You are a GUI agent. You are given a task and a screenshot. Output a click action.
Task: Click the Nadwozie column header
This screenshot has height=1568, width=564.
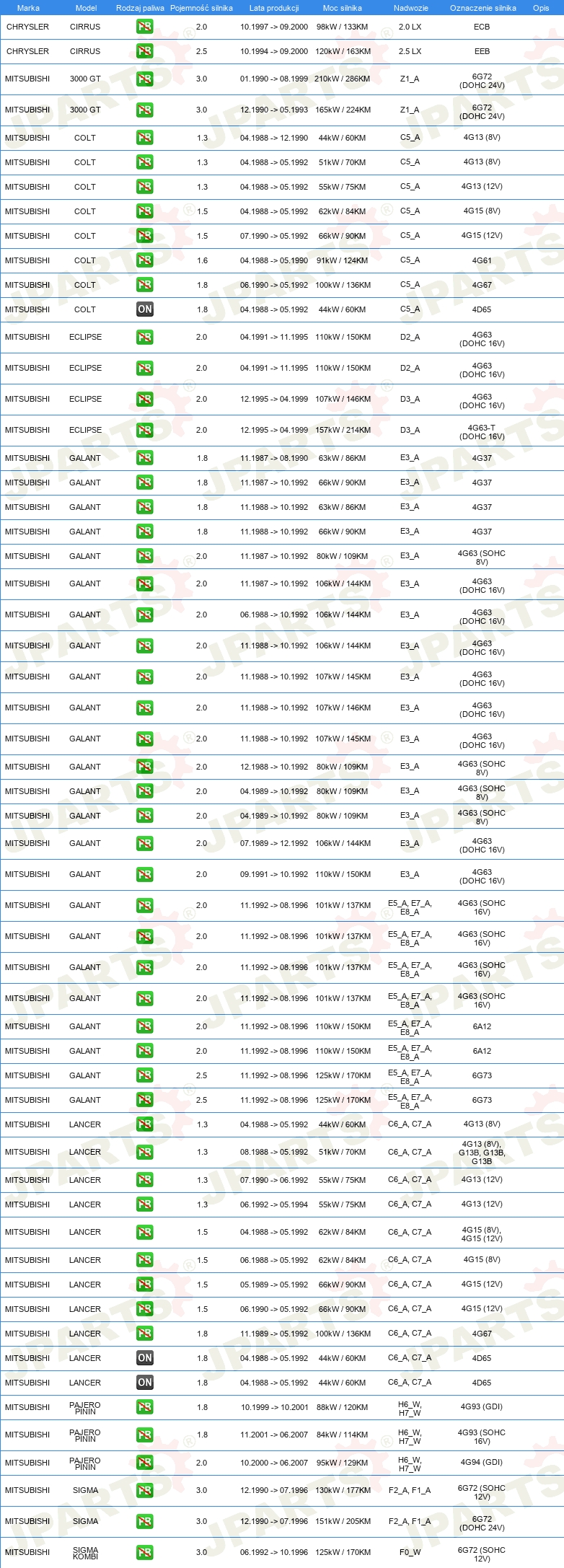point(411,8)
